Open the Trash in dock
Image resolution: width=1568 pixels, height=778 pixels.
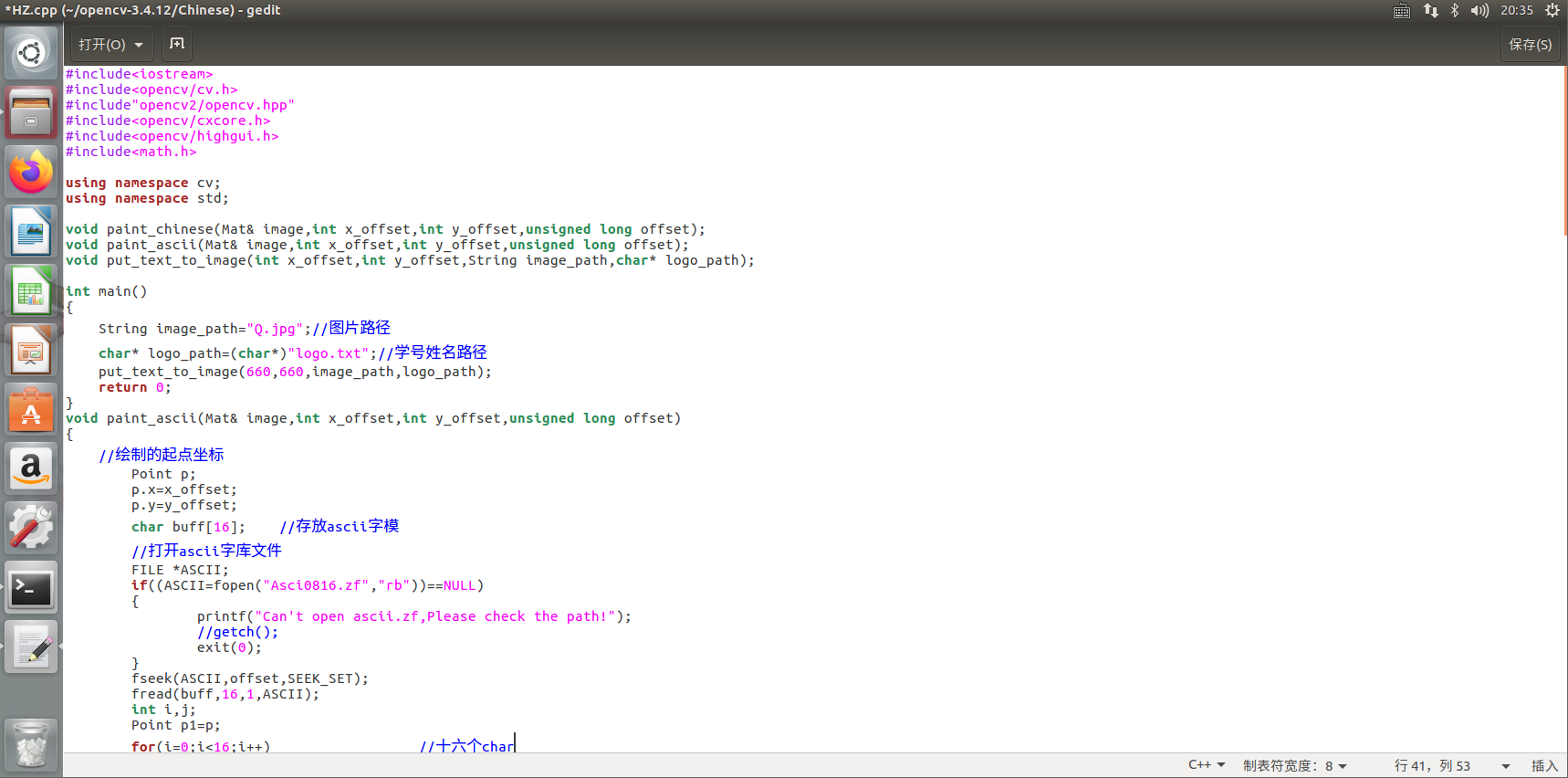point(31,744)
